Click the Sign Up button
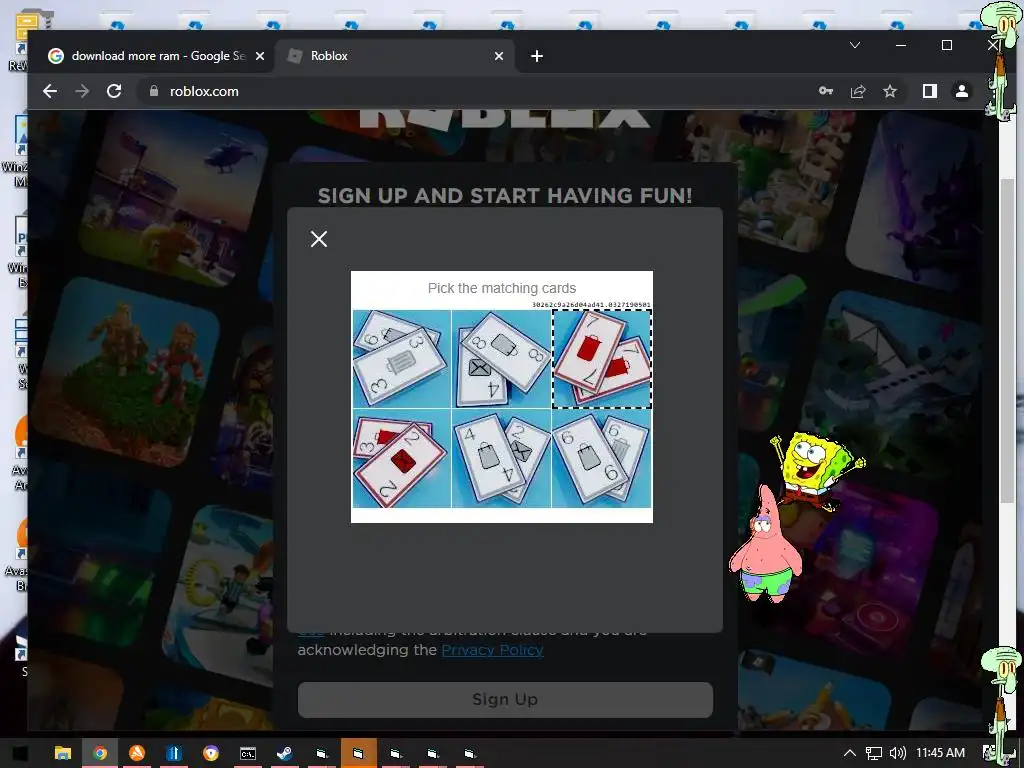 click(505, 699)
